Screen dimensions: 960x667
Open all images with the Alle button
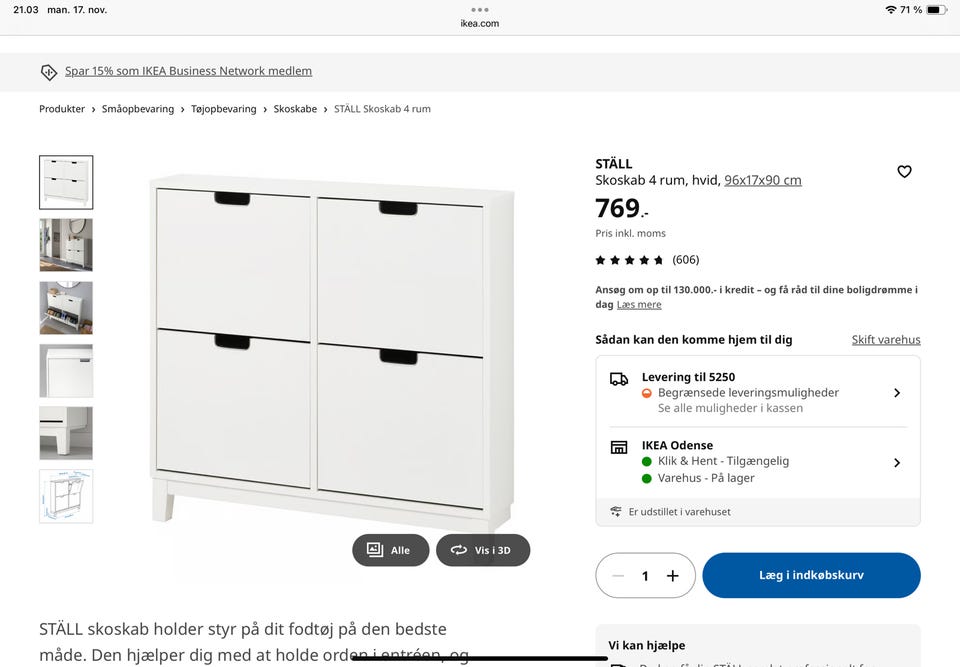coord(390,550)
